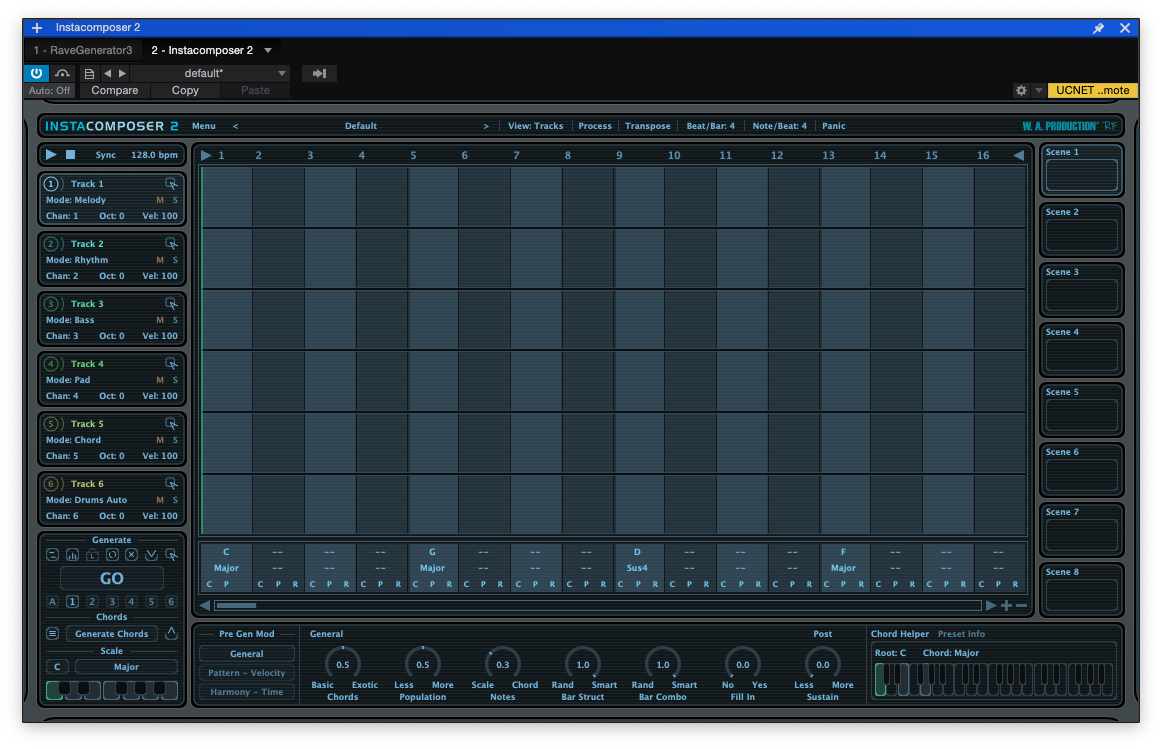
Task: Adjust the Less/More Sustain knob
Action: [823, 665]
